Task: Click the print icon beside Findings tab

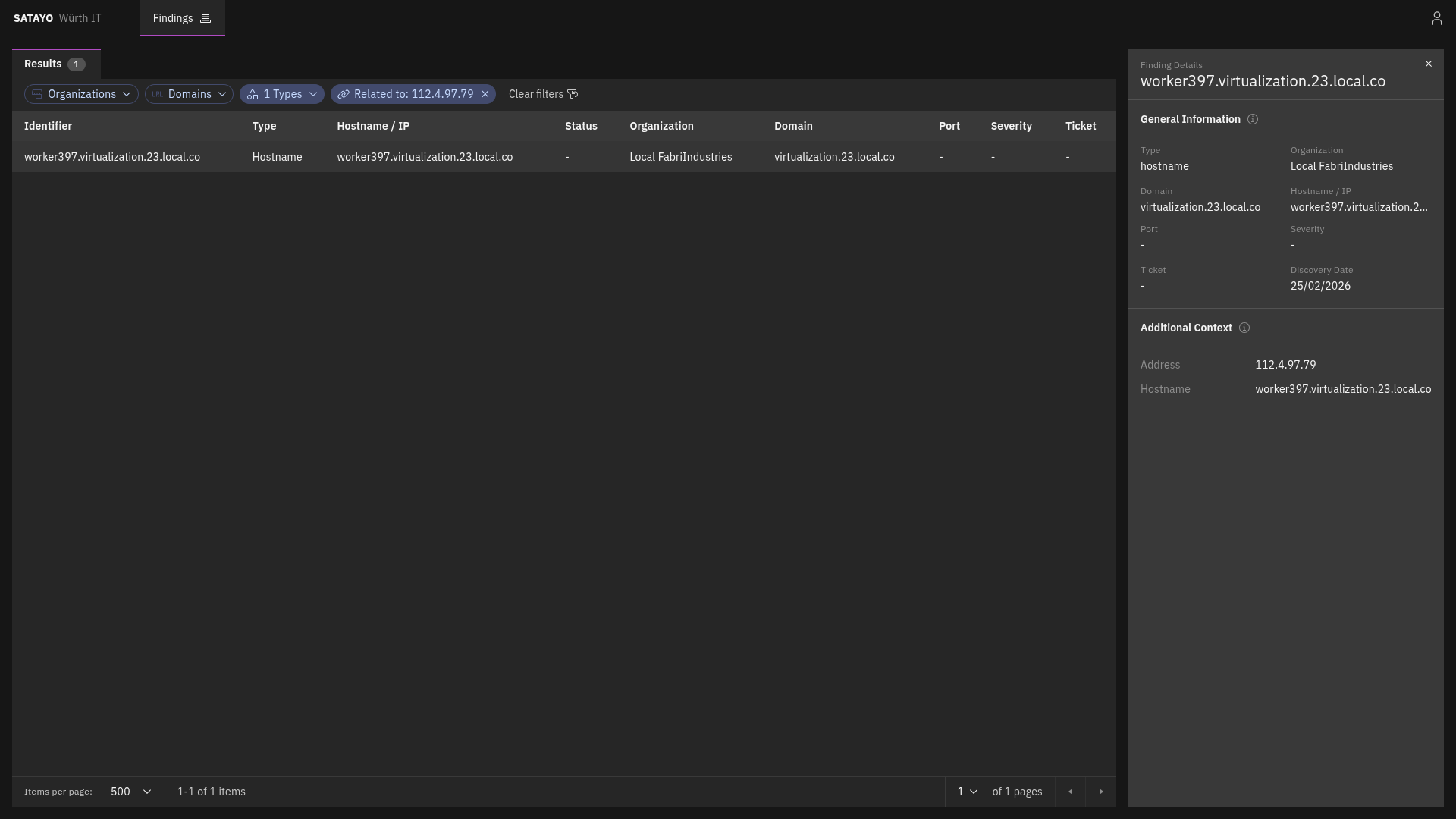Action: [205, 18]
